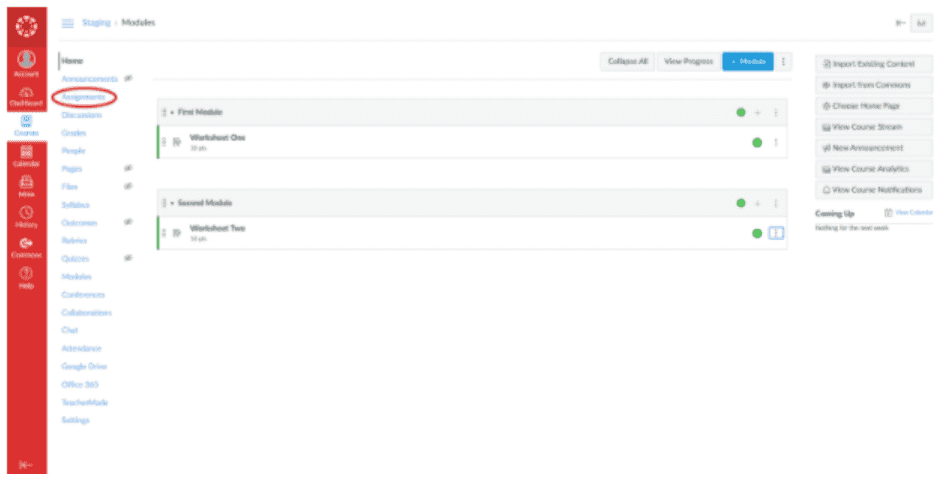Viewport: 947px width, 485px height.
Task: Open the Courses tray in global navigation
Action: [27, 126]
